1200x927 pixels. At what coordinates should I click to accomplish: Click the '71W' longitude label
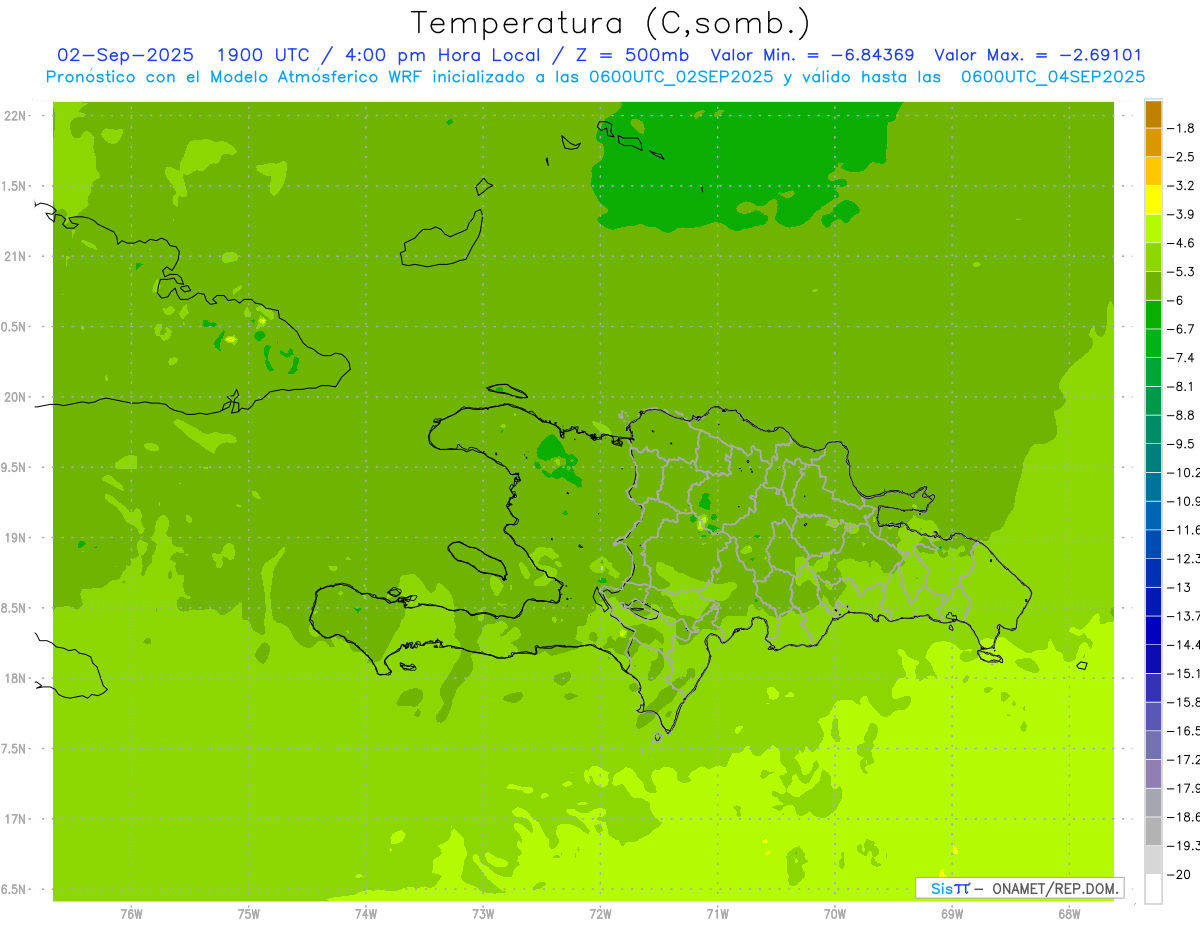pos(717,913)
